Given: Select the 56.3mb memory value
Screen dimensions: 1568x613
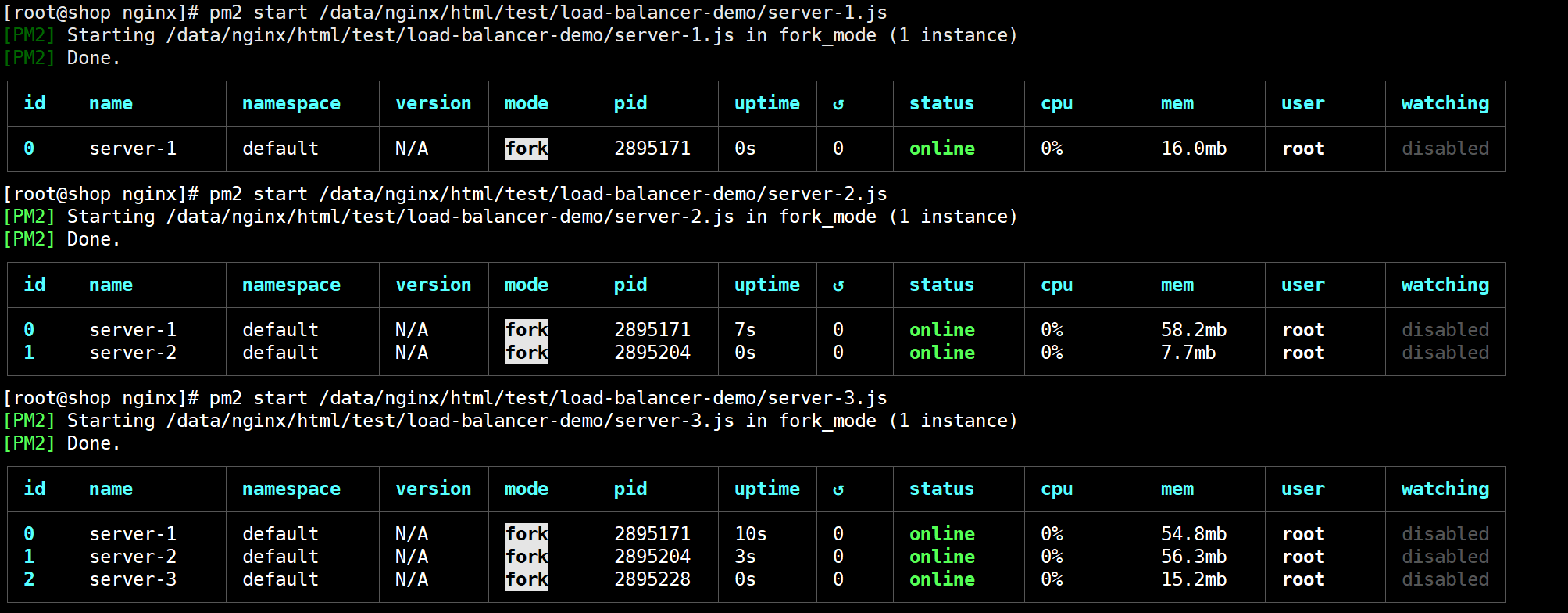Looking at the screenshot, I should (1194, 557).
